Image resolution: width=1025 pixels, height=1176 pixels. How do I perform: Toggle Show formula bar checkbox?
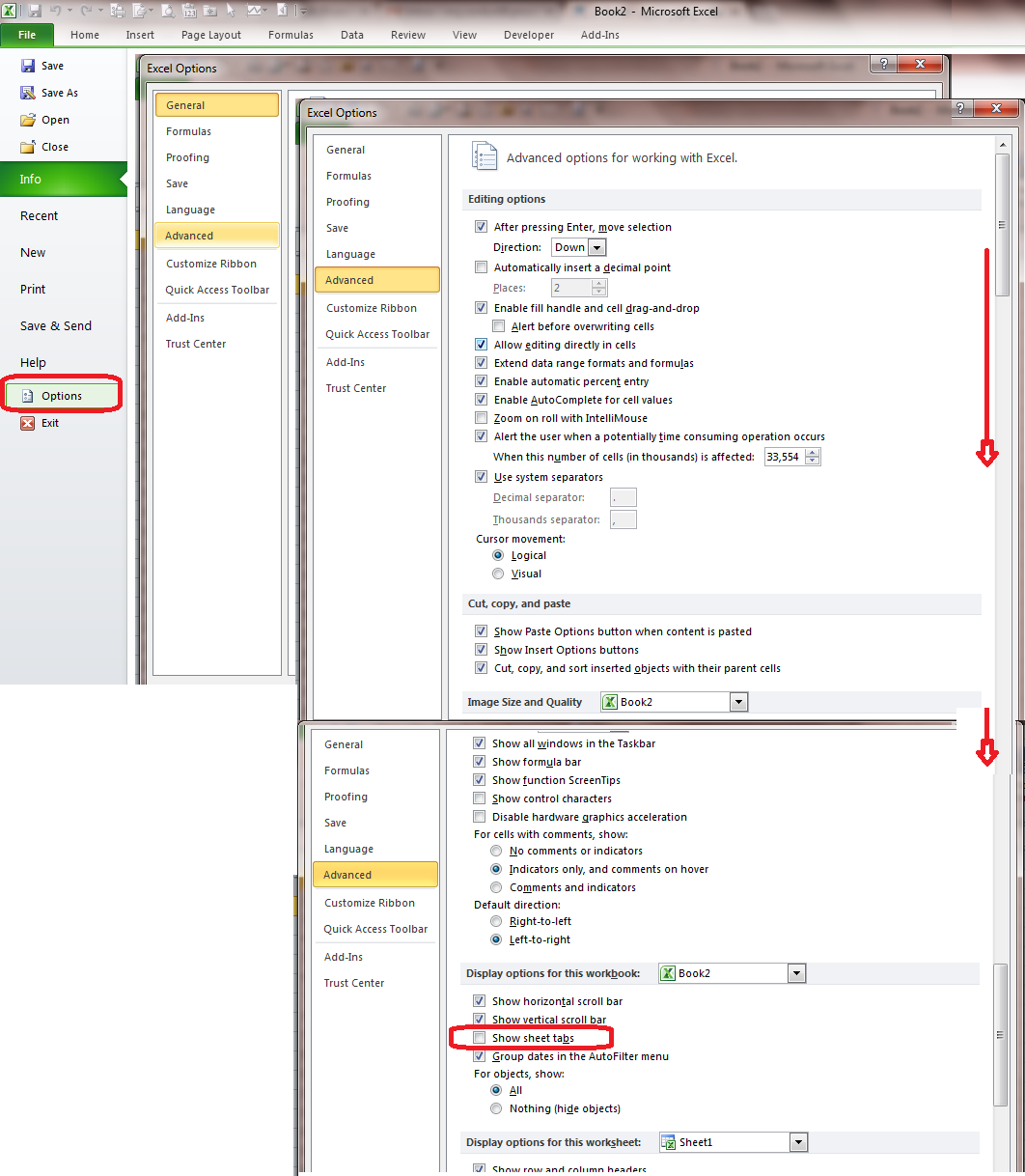click(x=480, y=762)
